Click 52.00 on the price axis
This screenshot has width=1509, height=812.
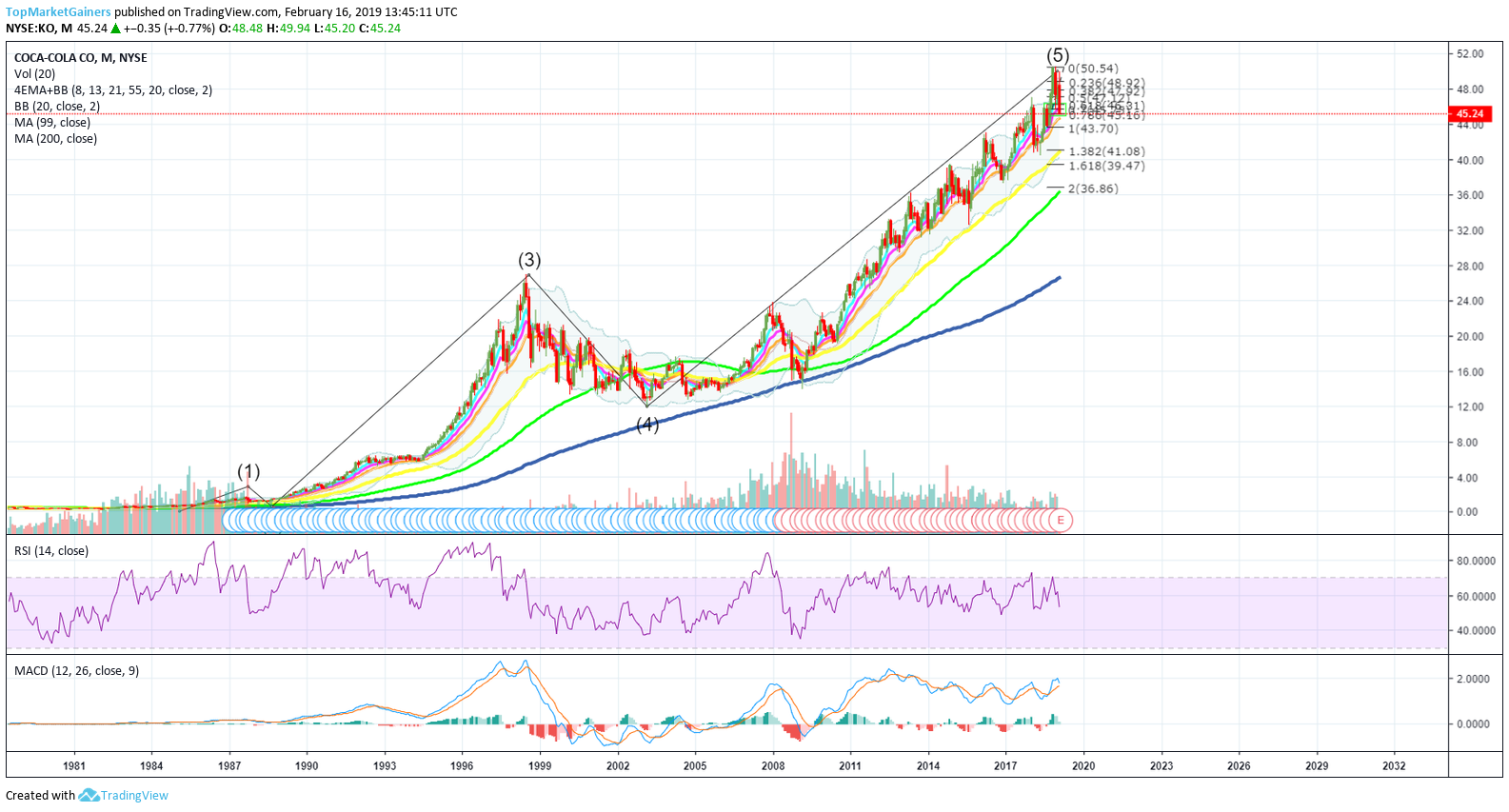click(1470, 54)
